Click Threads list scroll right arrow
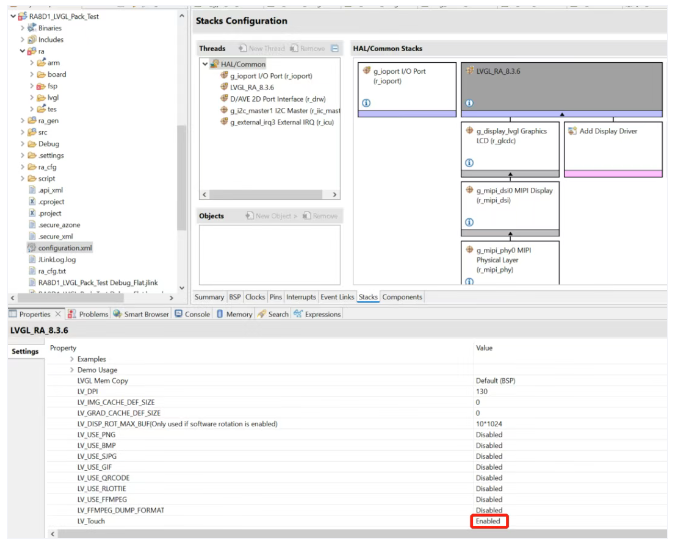Image resolution: width=674 pixels, height=544 pixels. tap(334, 195)
